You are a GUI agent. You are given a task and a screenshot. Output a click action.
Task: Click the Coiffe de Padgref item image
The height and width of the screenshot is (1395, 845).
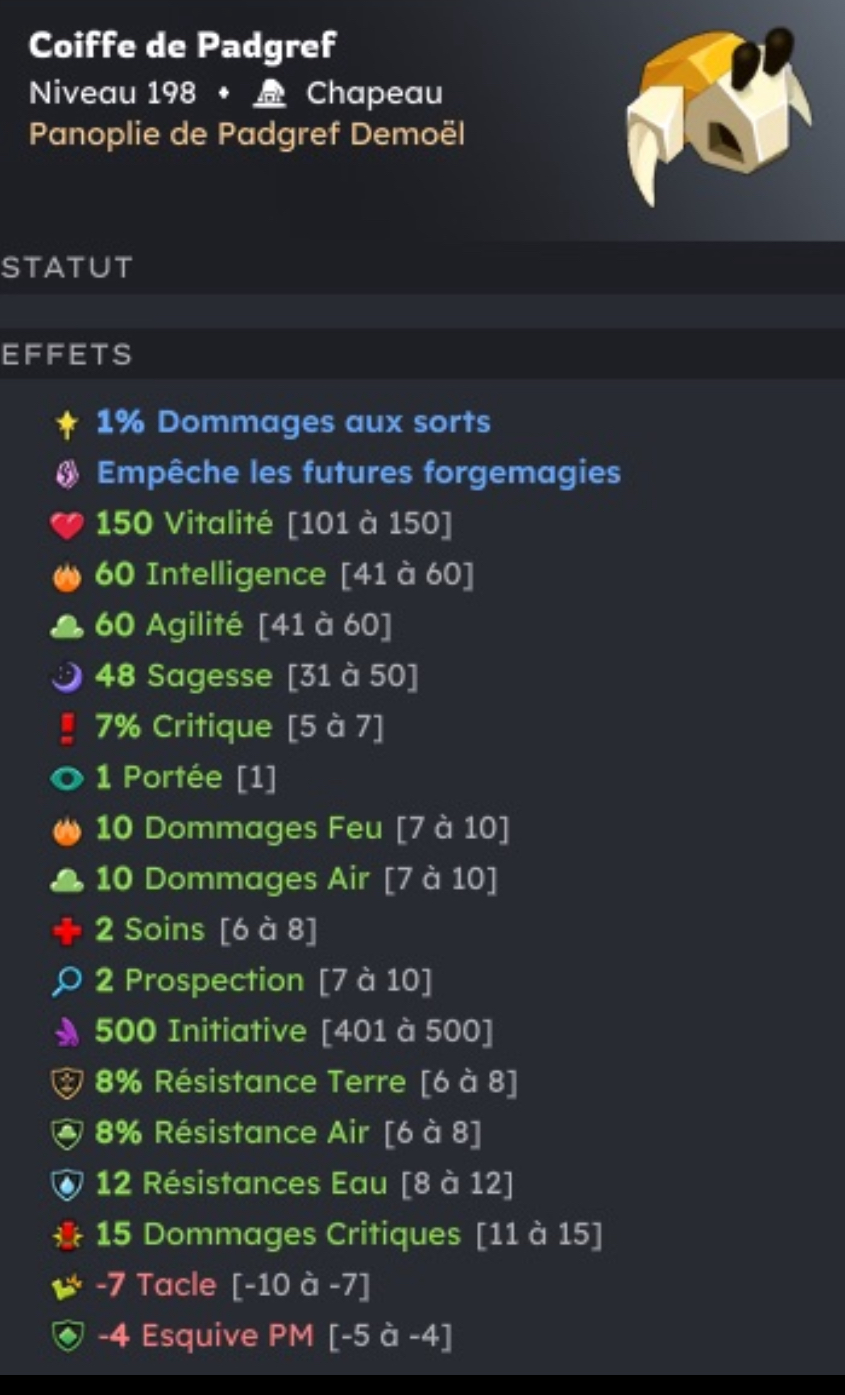716,113
